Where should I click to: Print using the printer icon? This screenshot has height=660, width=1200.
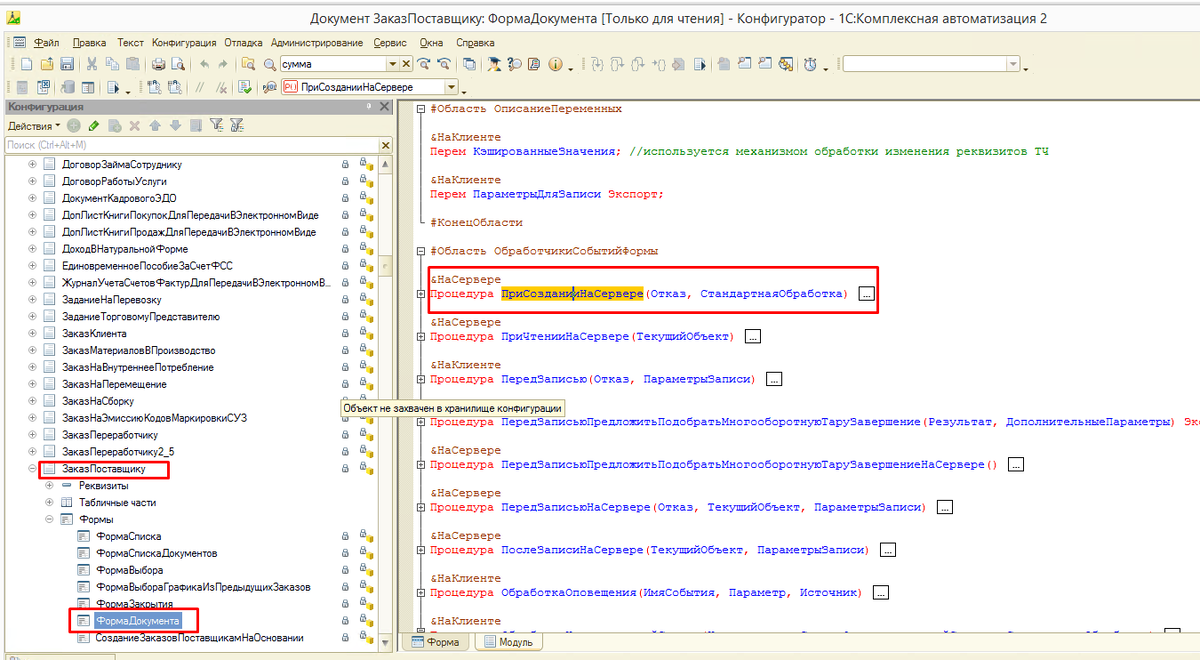click(x=158, y=64)
